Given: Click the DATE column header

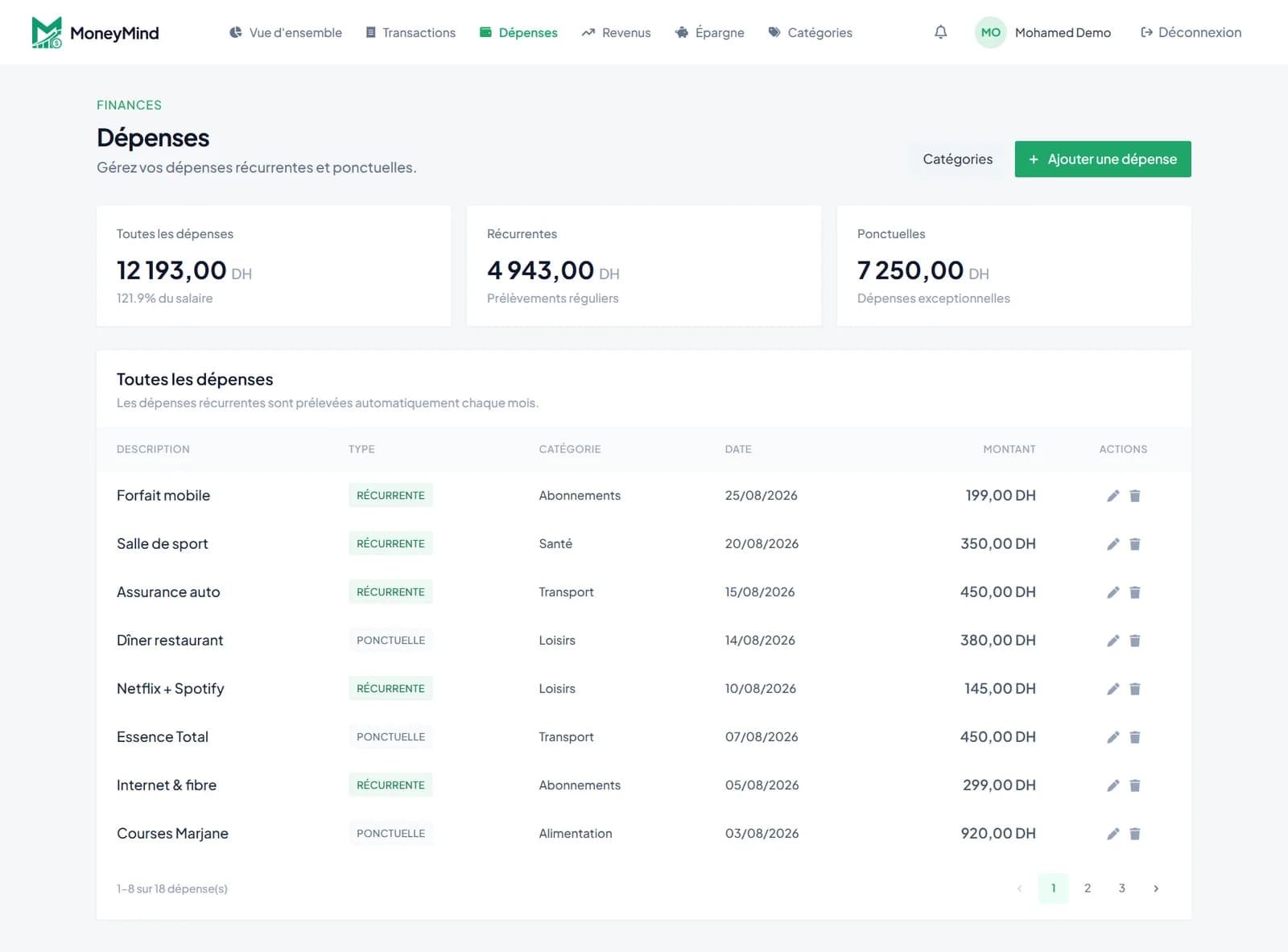Looking at the screenshot, I should (x=738, y=449).
